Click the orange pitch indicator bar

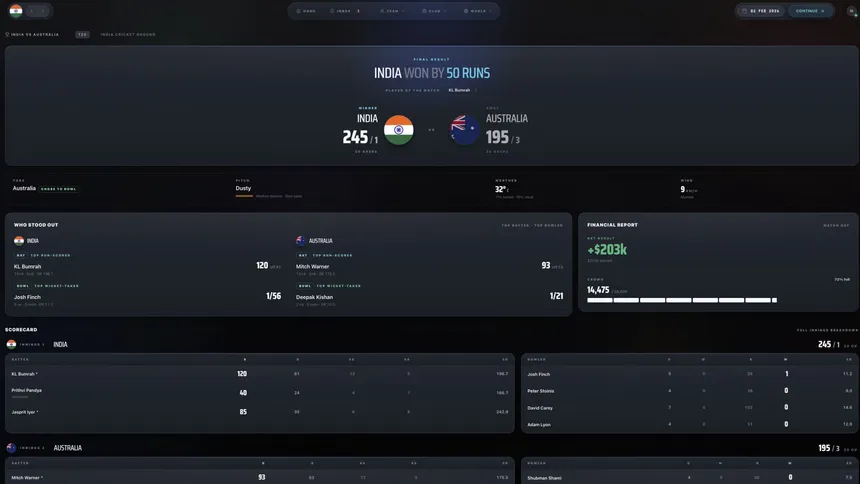[244, 195]
